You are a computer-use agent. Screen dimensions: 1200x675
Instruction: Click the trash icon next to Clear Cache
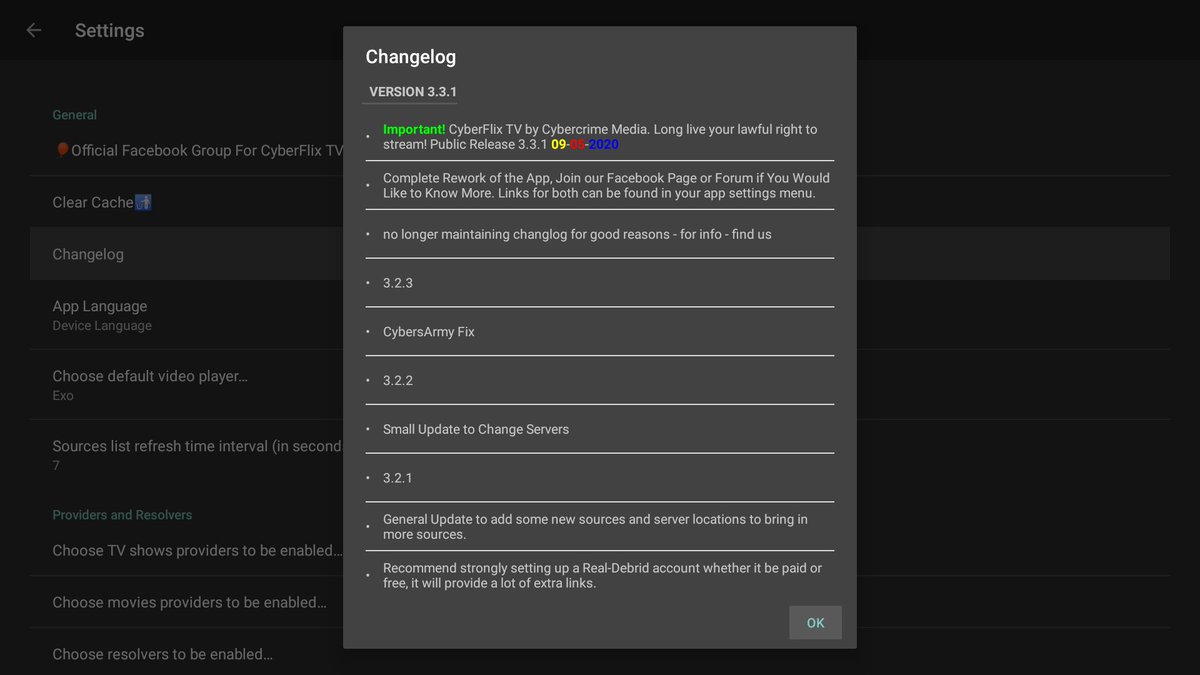pos(142,202)
